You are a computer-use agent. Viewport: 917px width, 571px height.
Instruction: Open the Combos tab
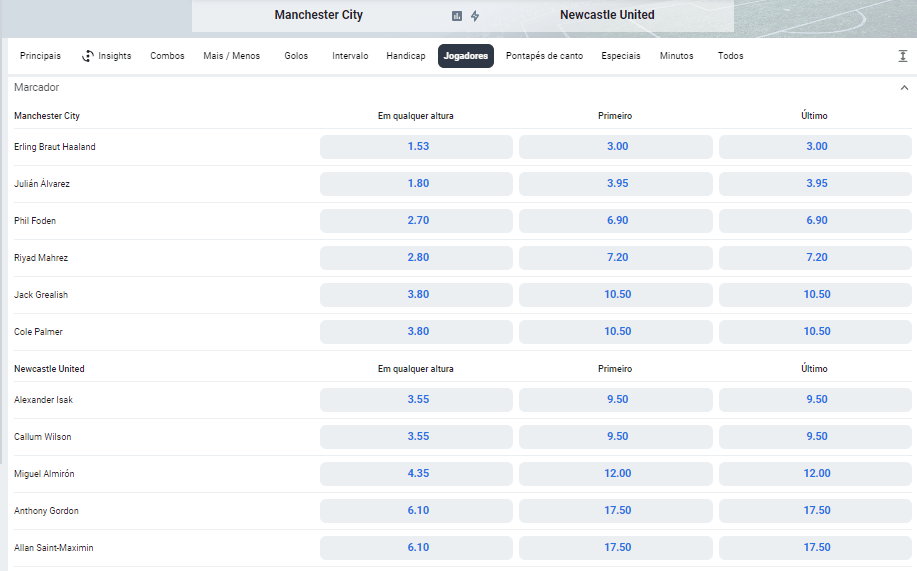click(167, 56)
